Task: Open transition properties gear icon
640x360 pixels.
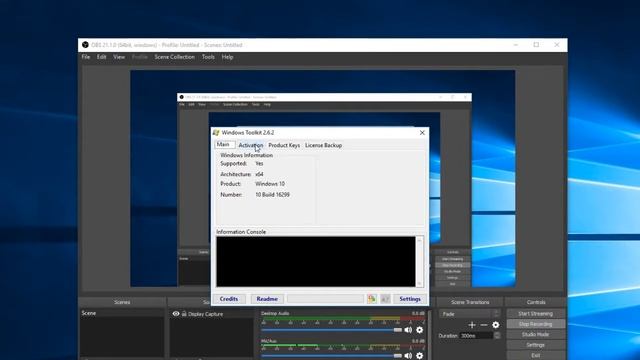Action: (496, 325)
